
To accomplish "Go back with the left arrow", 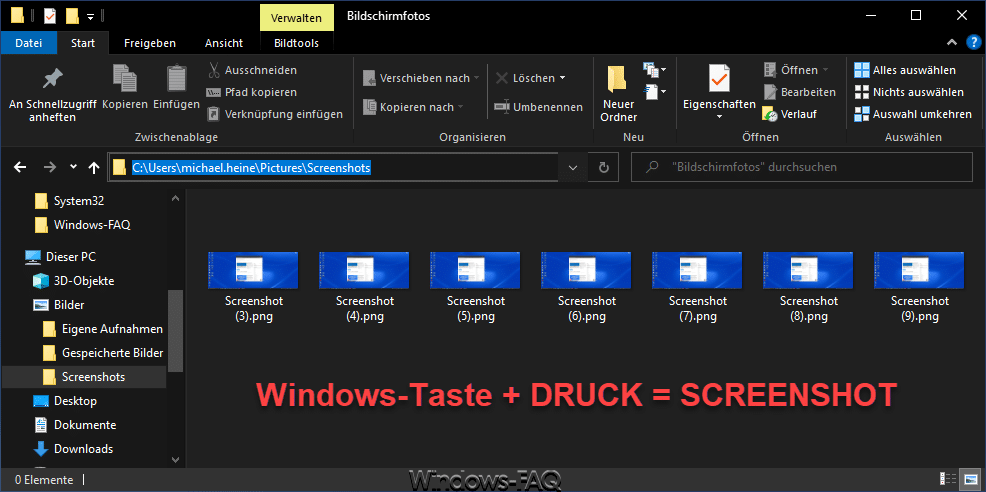I will click(20, 167).
